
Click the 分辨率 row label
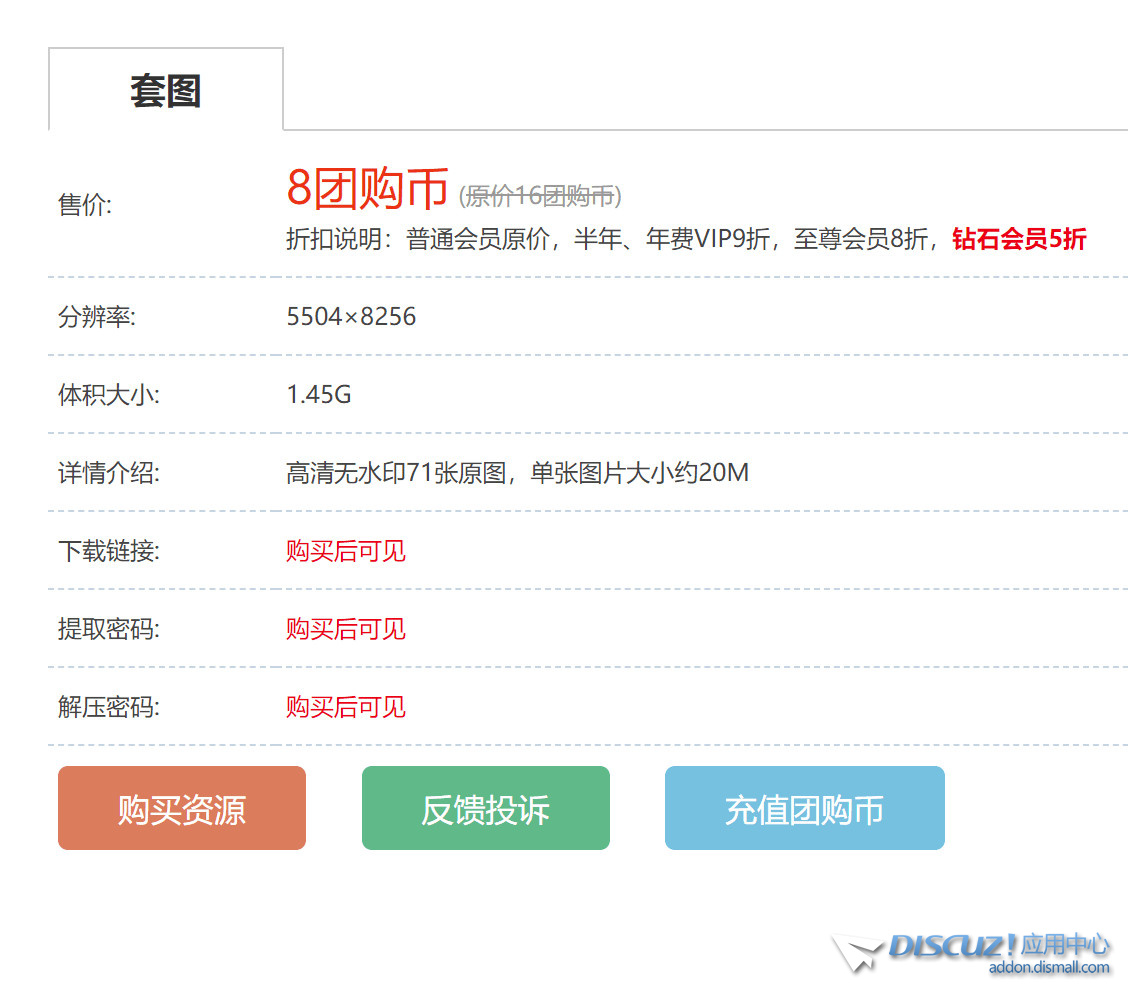(95, 316)
